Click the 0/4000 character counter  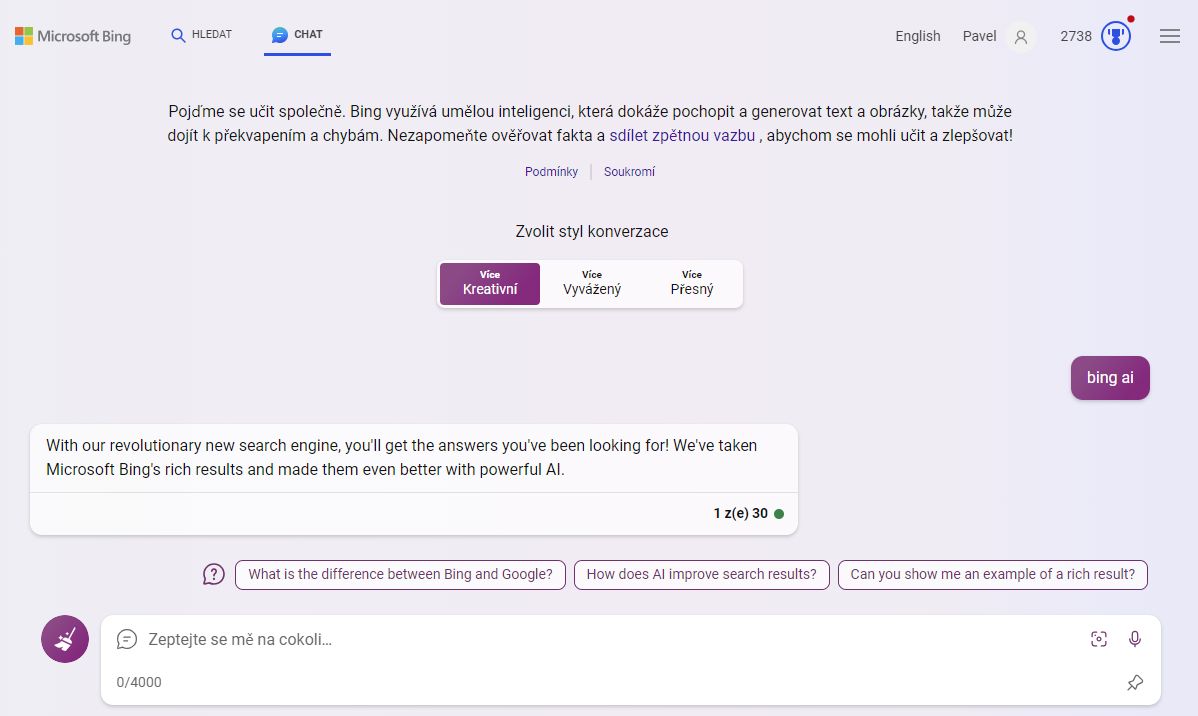coord(139,682)
